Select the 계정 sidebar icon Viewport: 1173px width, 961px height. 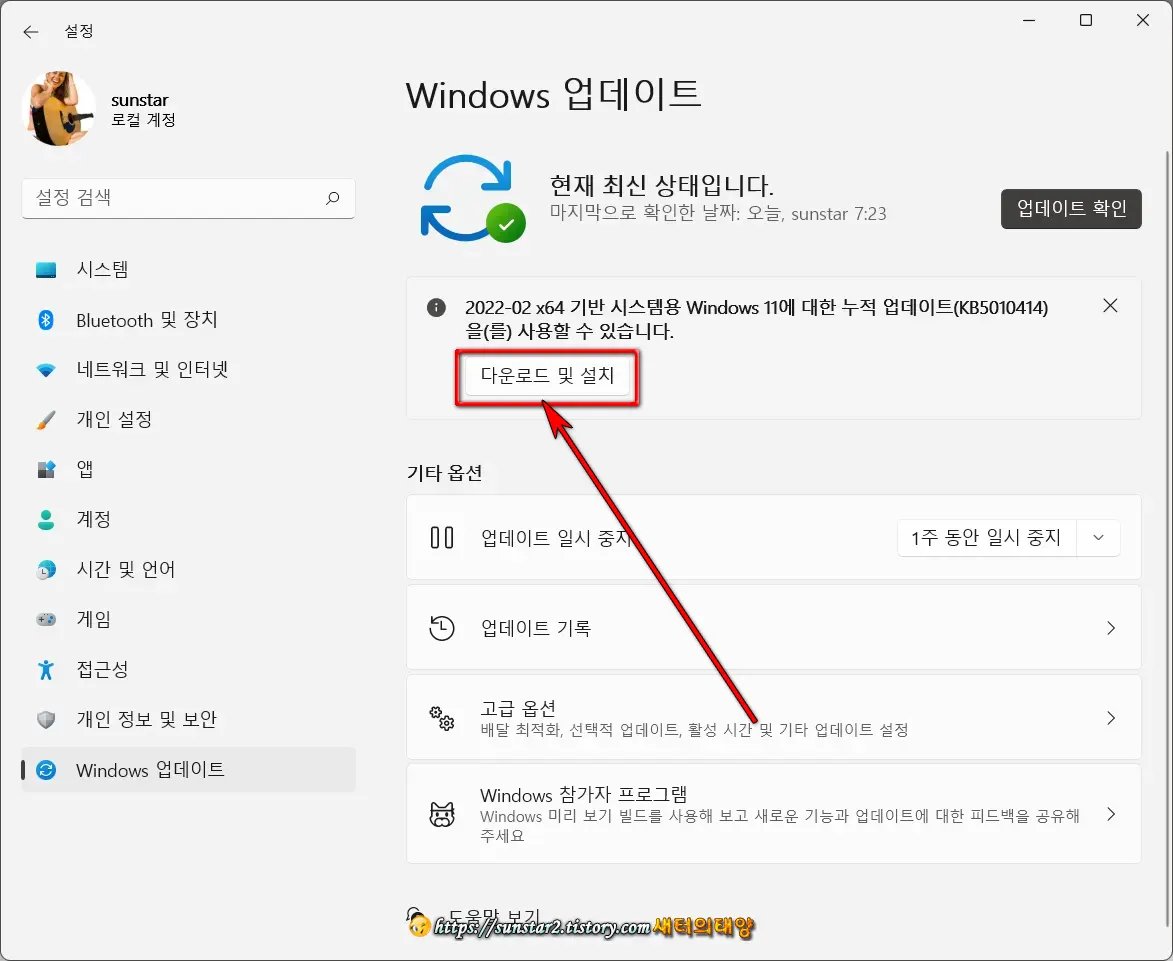click(x=45, y=519)
